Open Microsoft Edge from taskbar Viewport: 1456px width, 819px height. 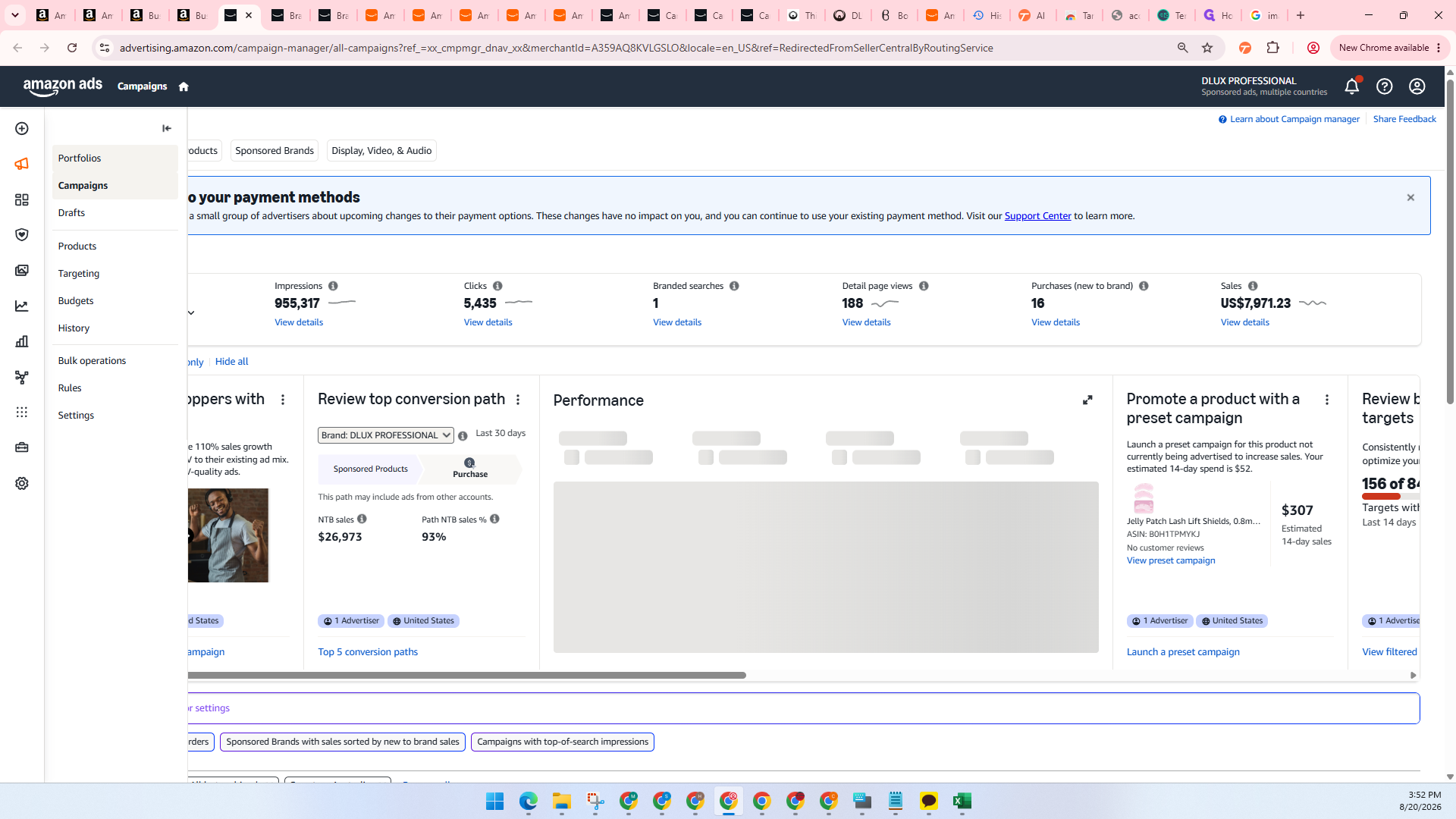click(529, 802)
